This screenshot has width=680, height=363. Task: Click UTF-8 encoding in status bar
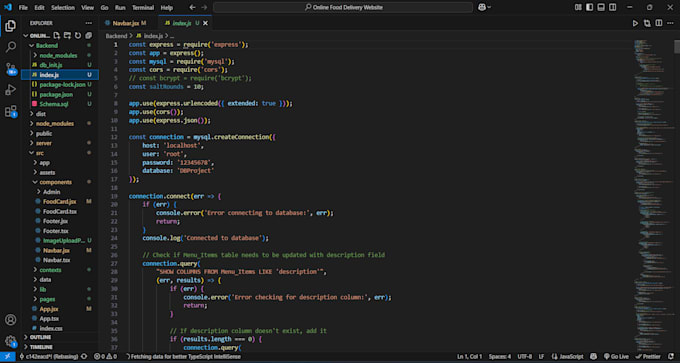[524, 356]
